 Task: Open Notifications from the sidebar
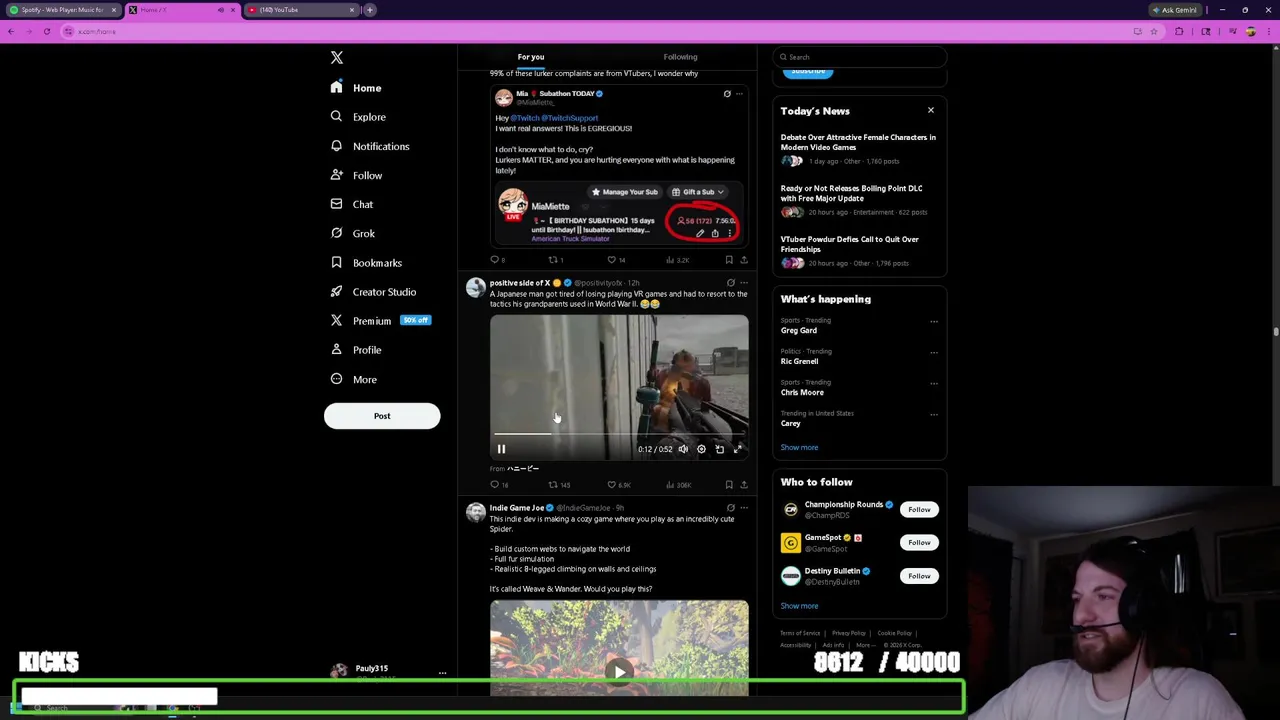point(370,146)
